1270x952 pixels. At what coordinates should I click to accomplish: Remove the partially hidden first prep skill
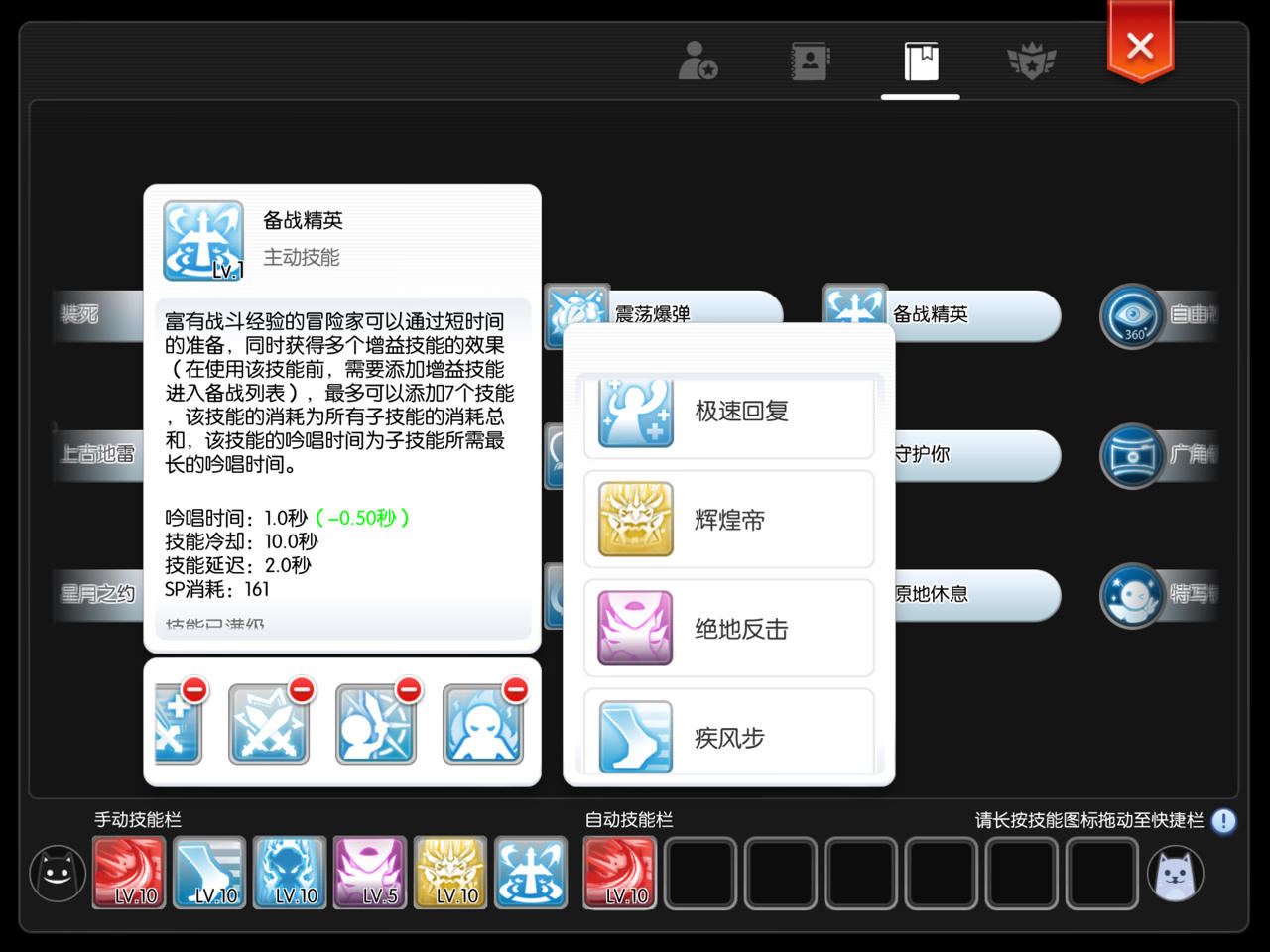pos(194,689)
